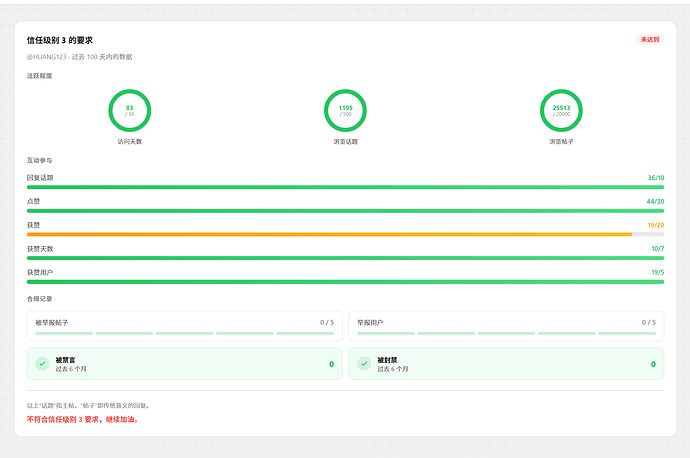Click the 0 / 5 count for 举报用户

coord(649,322)
